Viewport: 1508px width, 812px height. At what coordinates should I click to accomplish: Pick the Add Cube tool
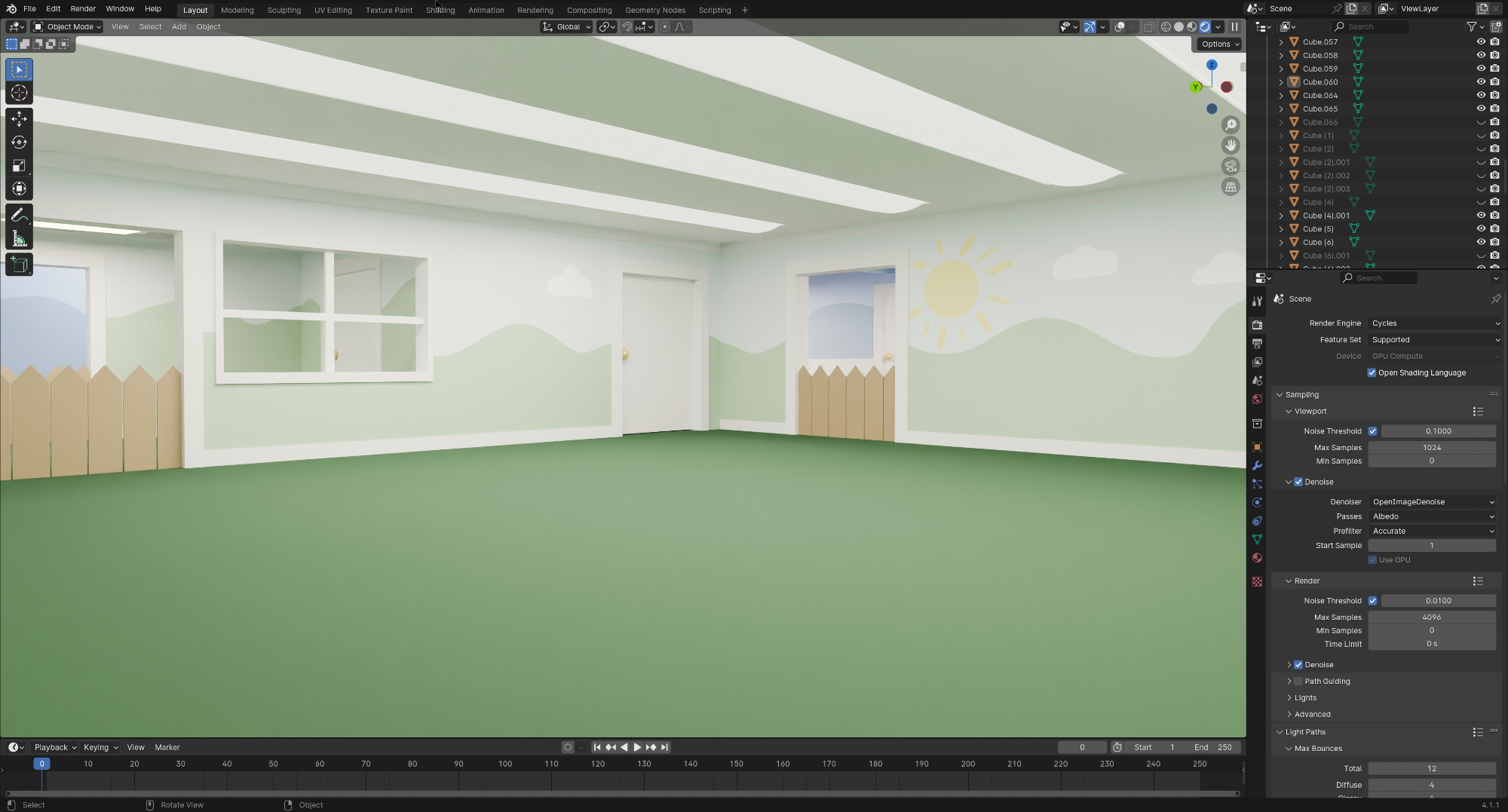point(19,265)
